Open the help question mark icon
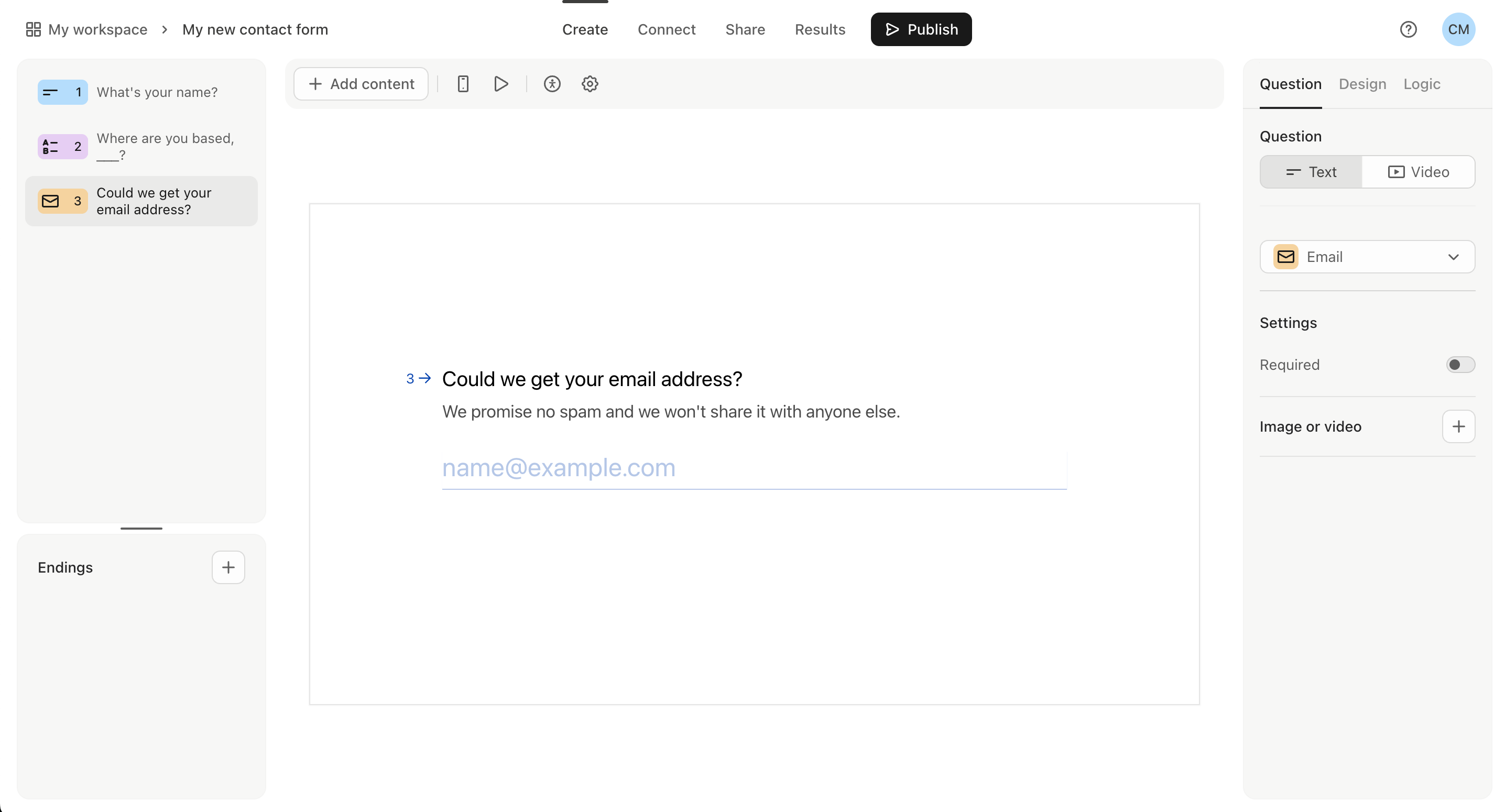 coord(1409,29)
